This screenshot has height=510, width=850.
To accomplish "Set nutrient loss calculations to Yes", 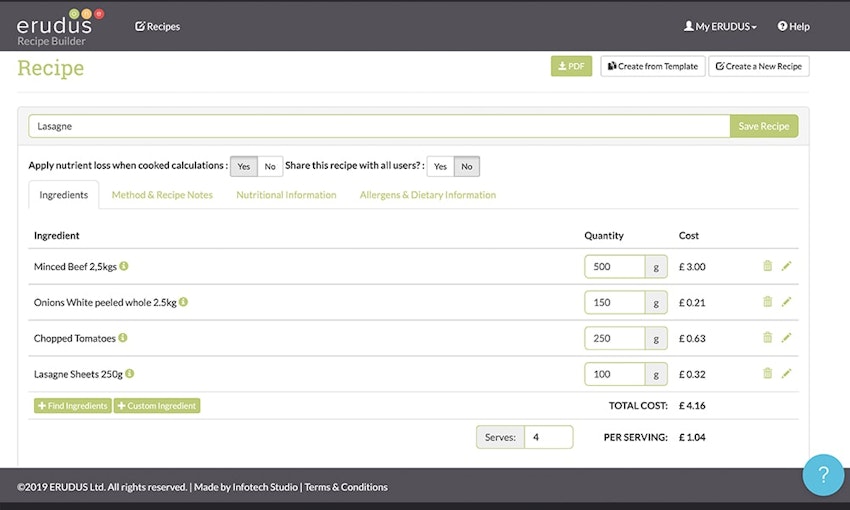I will click(243, 166).
